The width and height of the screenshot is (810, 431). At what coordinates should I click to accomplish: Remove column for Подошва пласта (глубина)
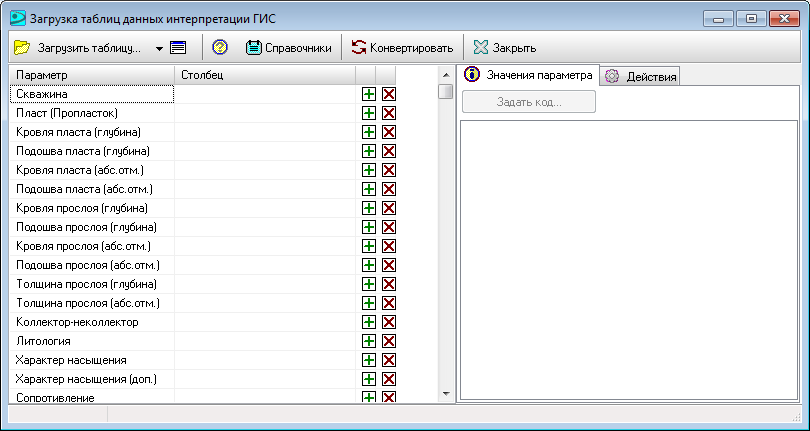click(389, 151)
